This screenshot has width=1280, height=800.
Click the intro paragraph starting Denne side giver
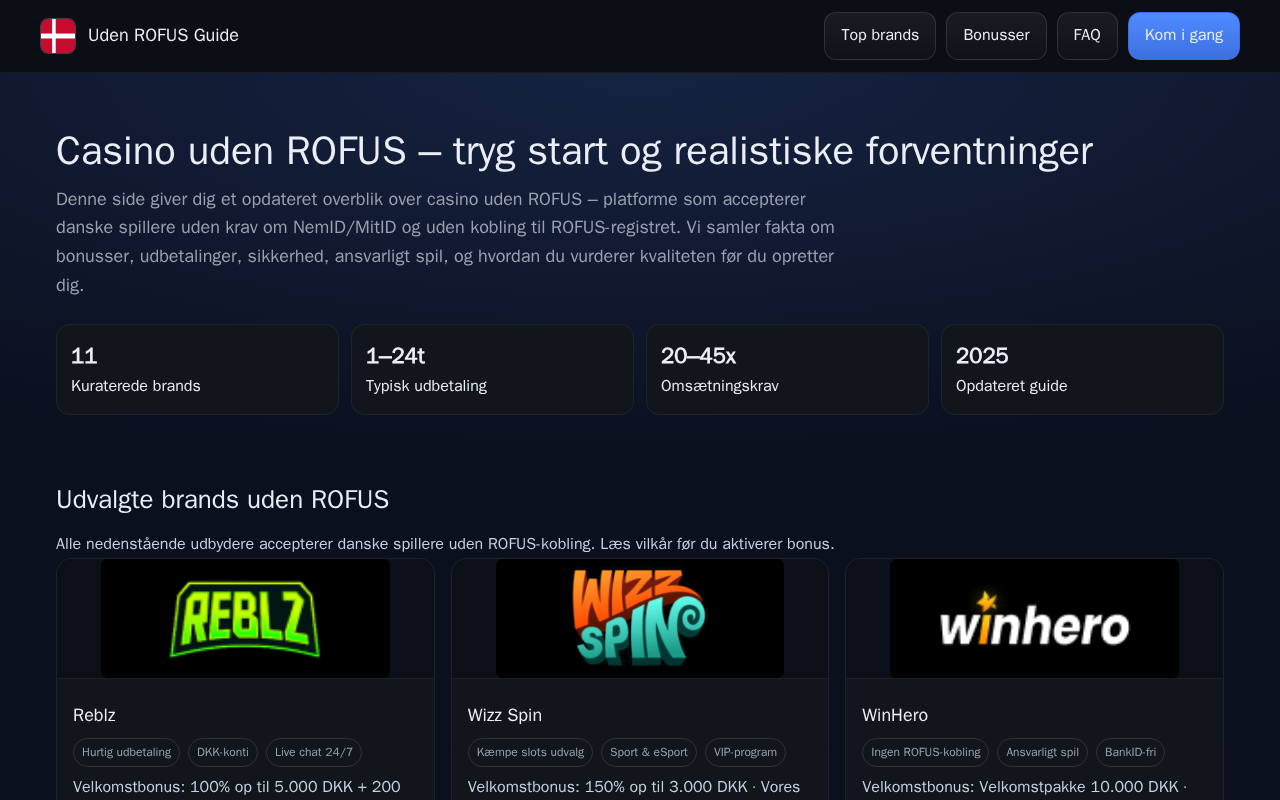[x=446, y=242]
